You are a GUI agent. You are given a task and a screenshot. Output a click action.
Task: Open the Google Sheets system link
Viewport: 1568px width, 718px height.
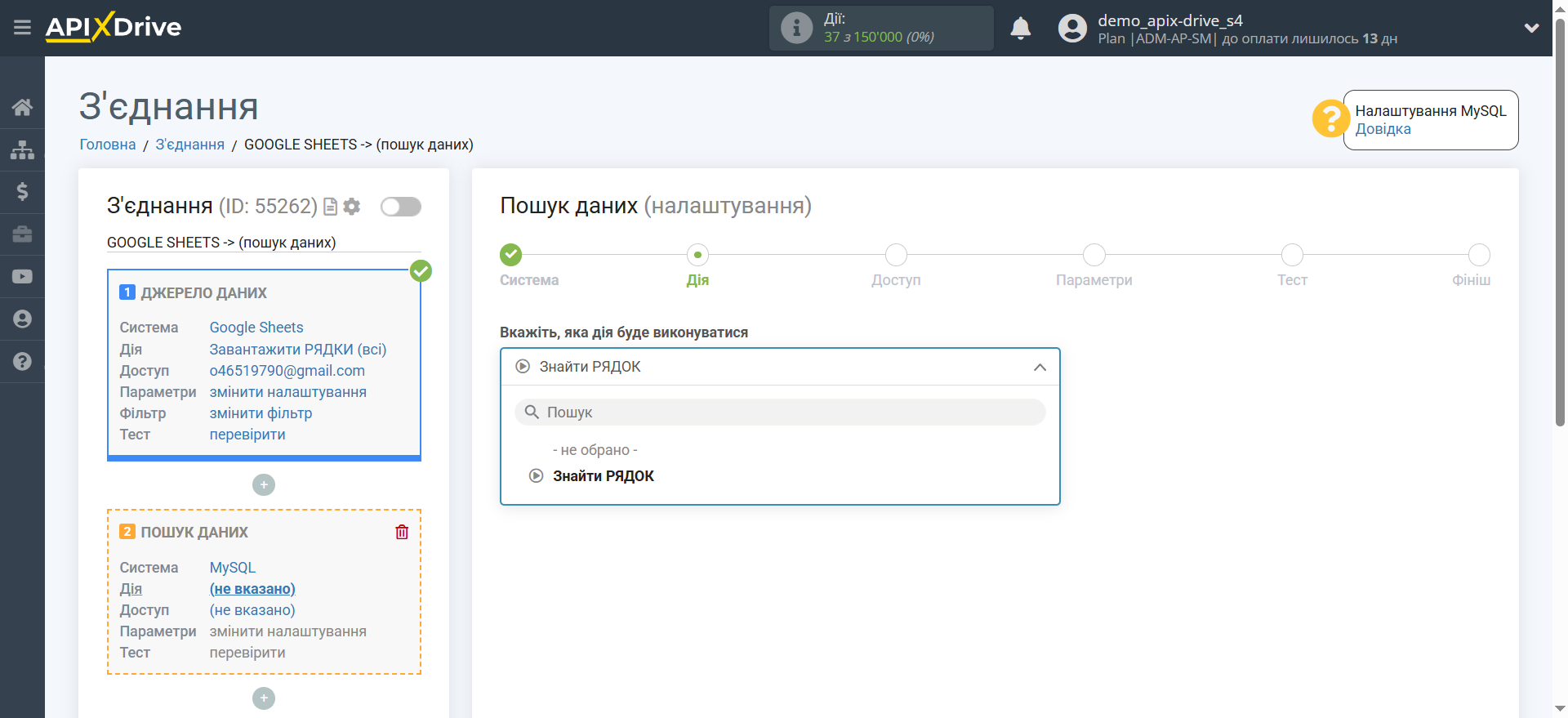256,328
